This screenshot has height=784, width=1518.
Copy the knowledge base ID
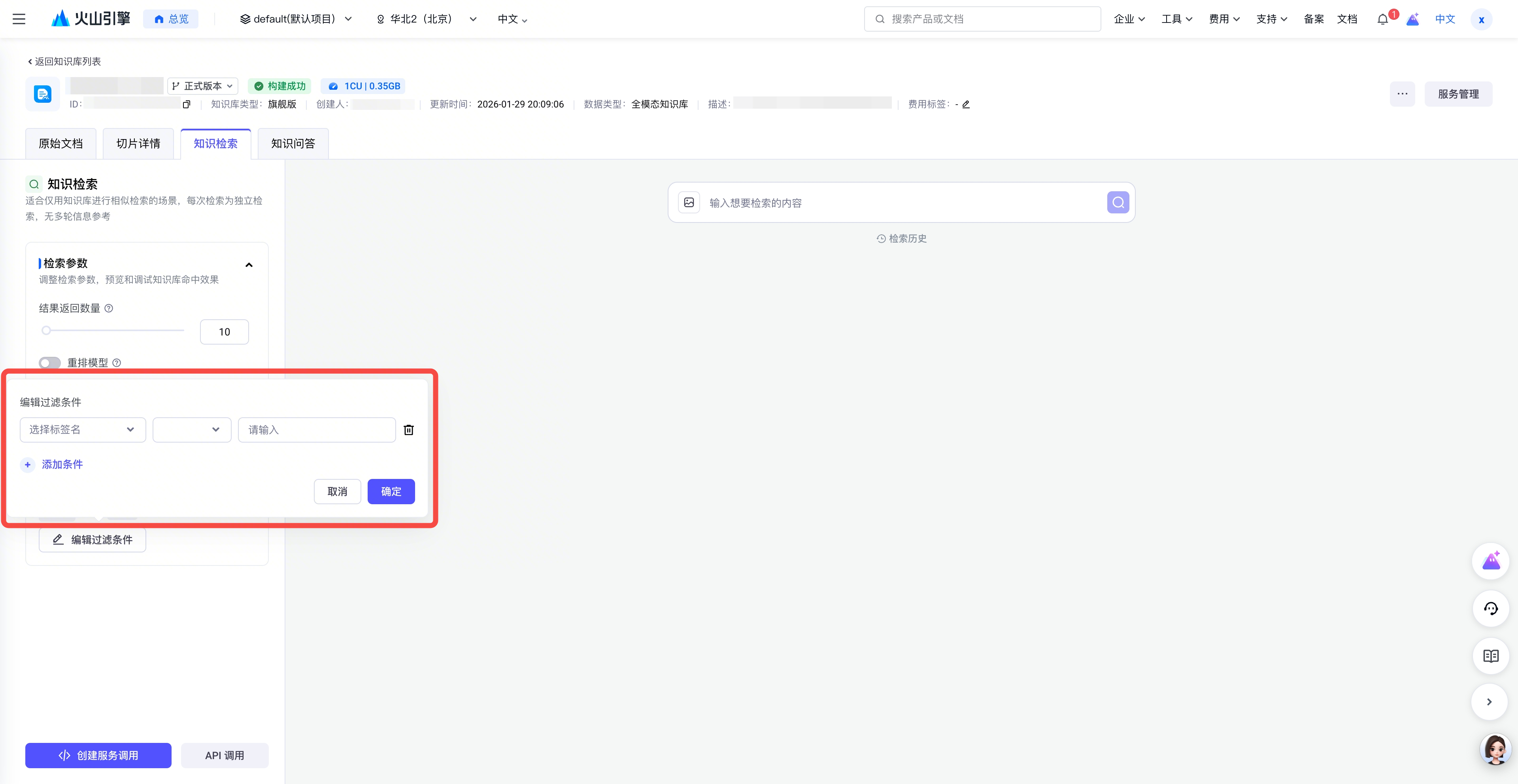187,104
